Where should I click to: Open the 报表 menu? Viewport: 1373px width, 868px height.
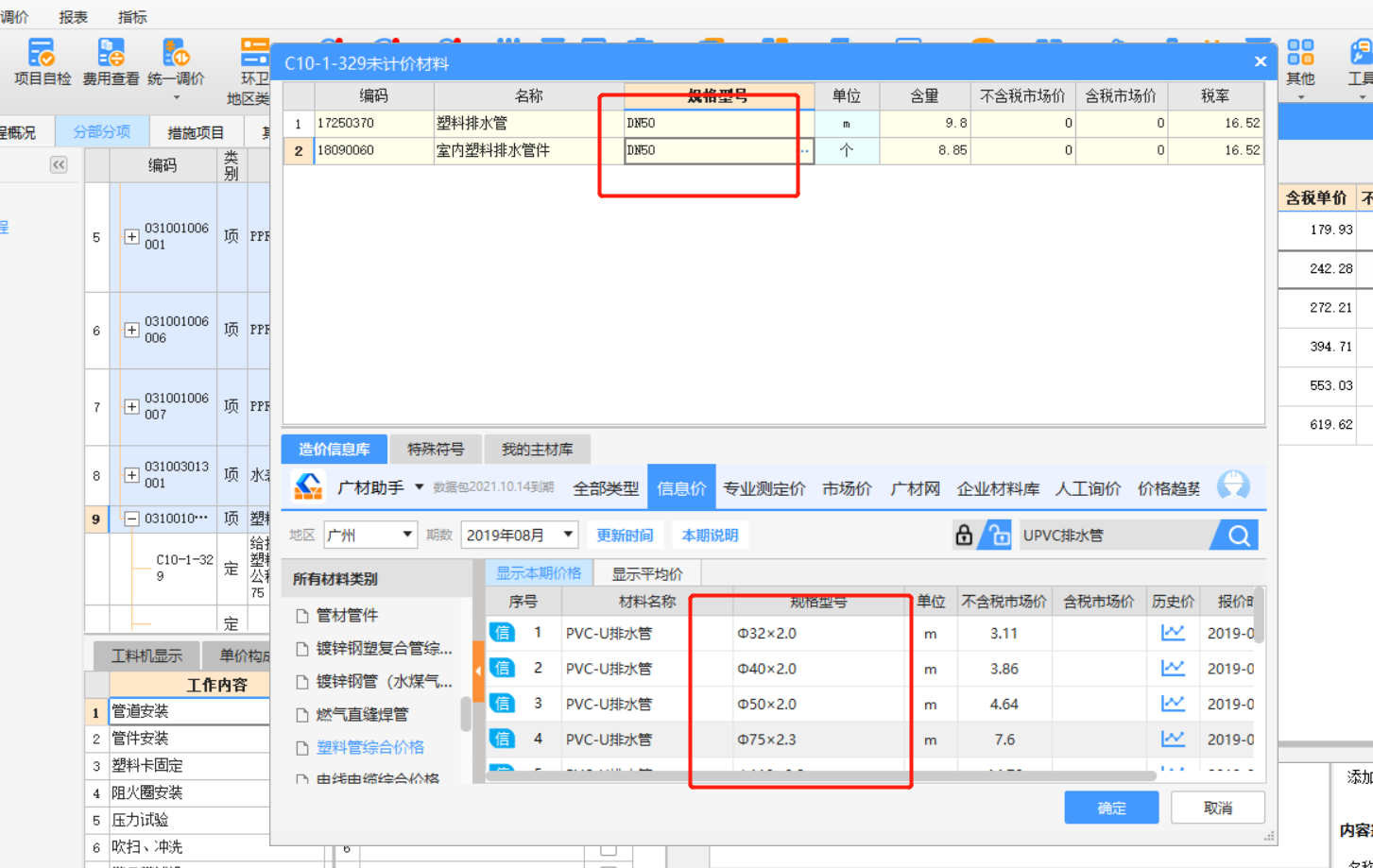[73, 17]
